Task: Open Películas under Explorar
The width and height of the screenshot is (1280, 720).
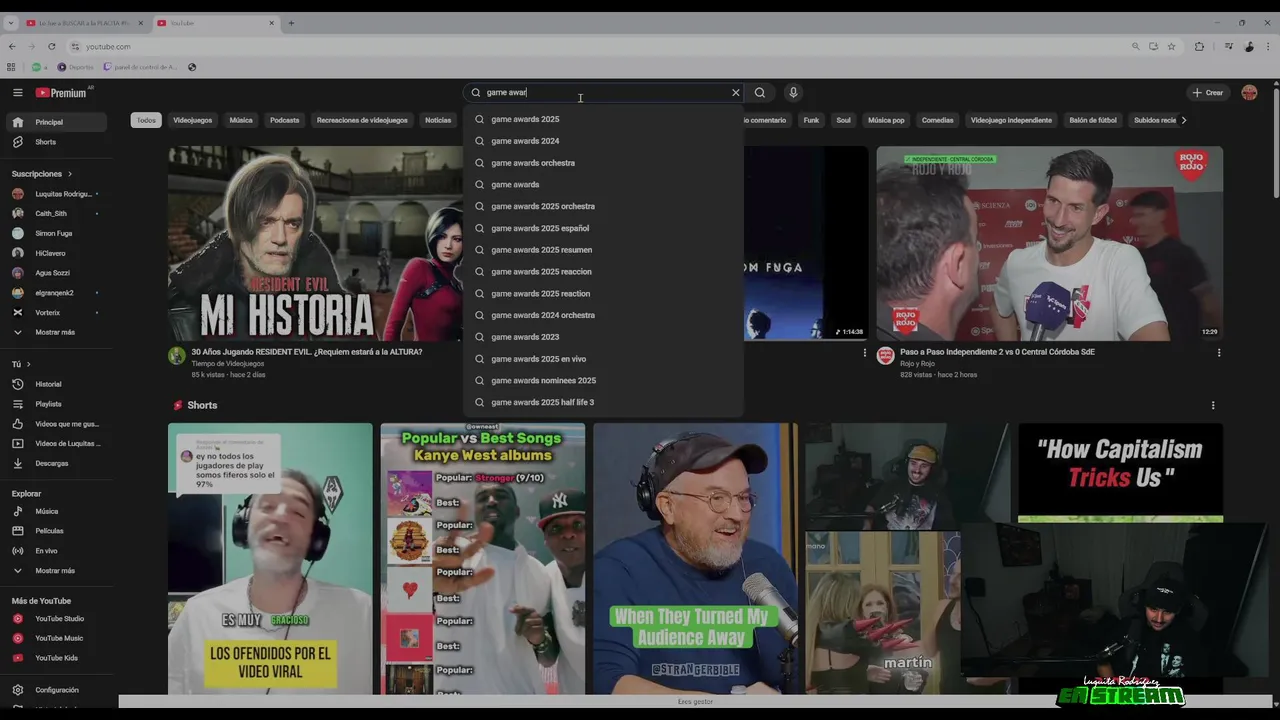Action: pos(55,531)
